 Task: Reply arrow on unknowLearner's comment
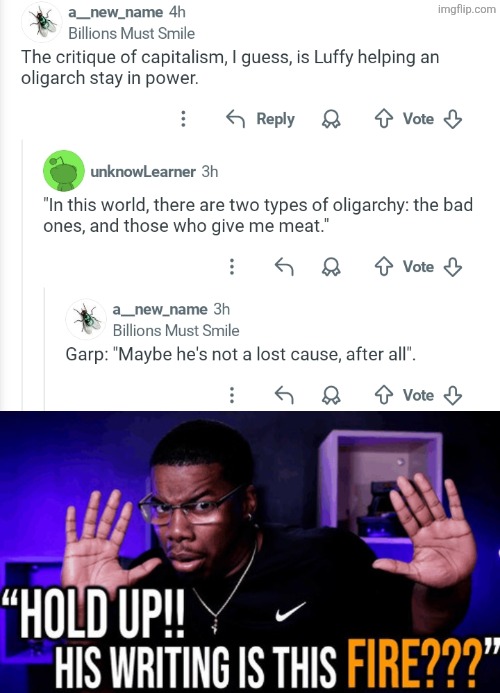pyautogui.click(x=284, y=267)
